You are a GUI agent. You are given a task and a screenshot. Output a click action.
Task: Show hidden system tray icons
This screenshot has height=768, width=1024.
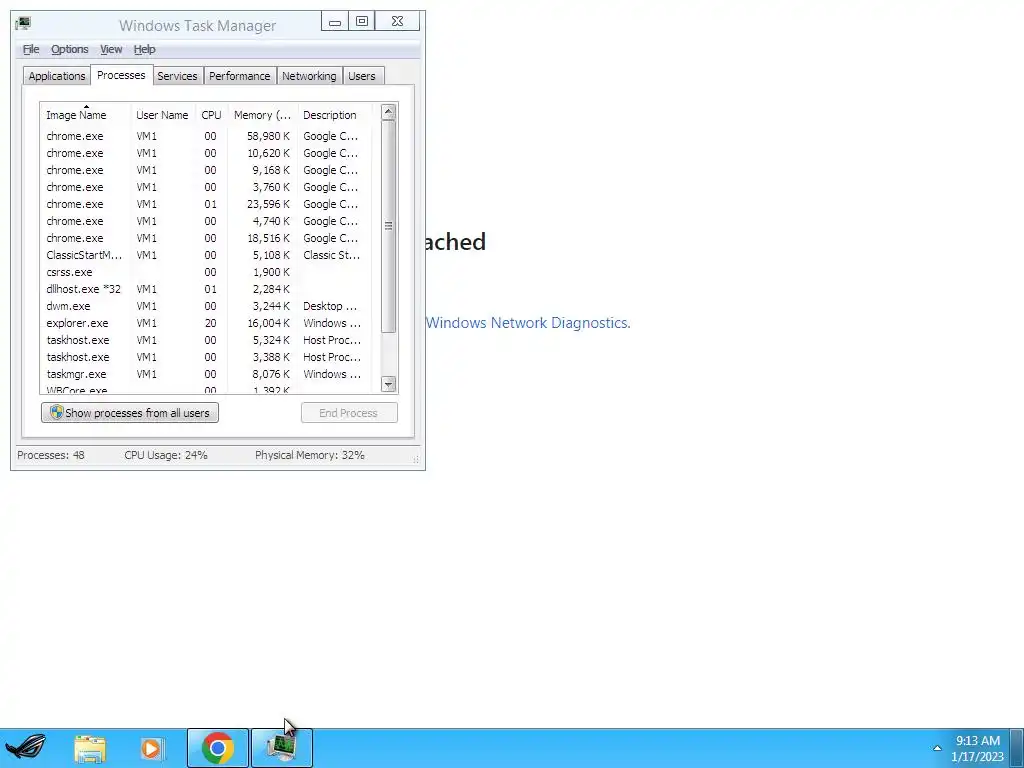click(x=937, y=748)
